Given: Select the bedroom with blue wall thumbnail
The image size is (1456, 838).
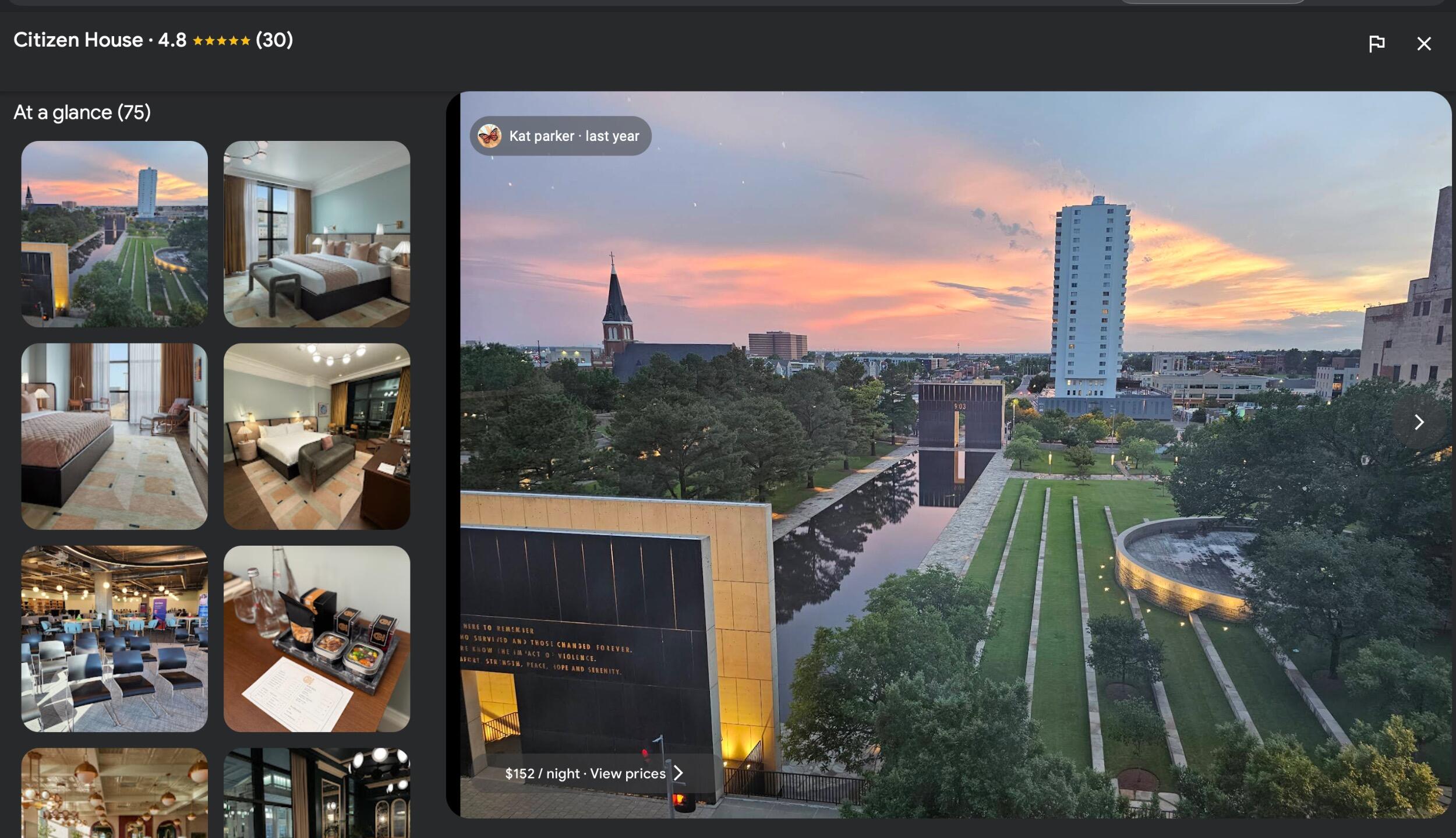Looking at the screenshot, I should [317, 234].
